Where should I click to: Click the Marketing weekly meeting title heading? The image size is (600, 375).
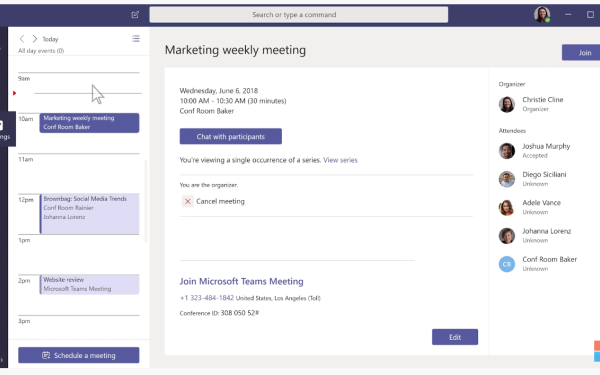[235, 50]
